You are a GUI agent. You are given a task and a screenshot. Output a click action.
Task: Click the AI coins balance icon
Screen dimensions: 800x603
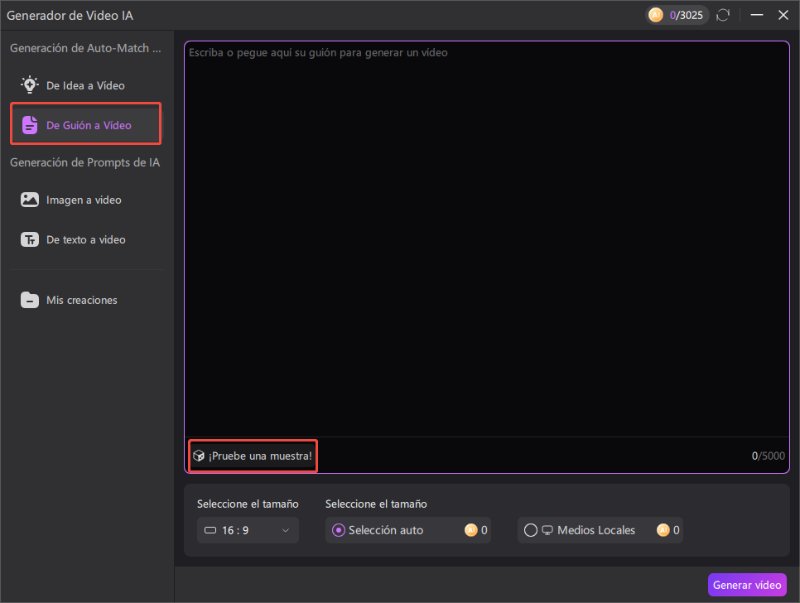click(x=658, y=15)
